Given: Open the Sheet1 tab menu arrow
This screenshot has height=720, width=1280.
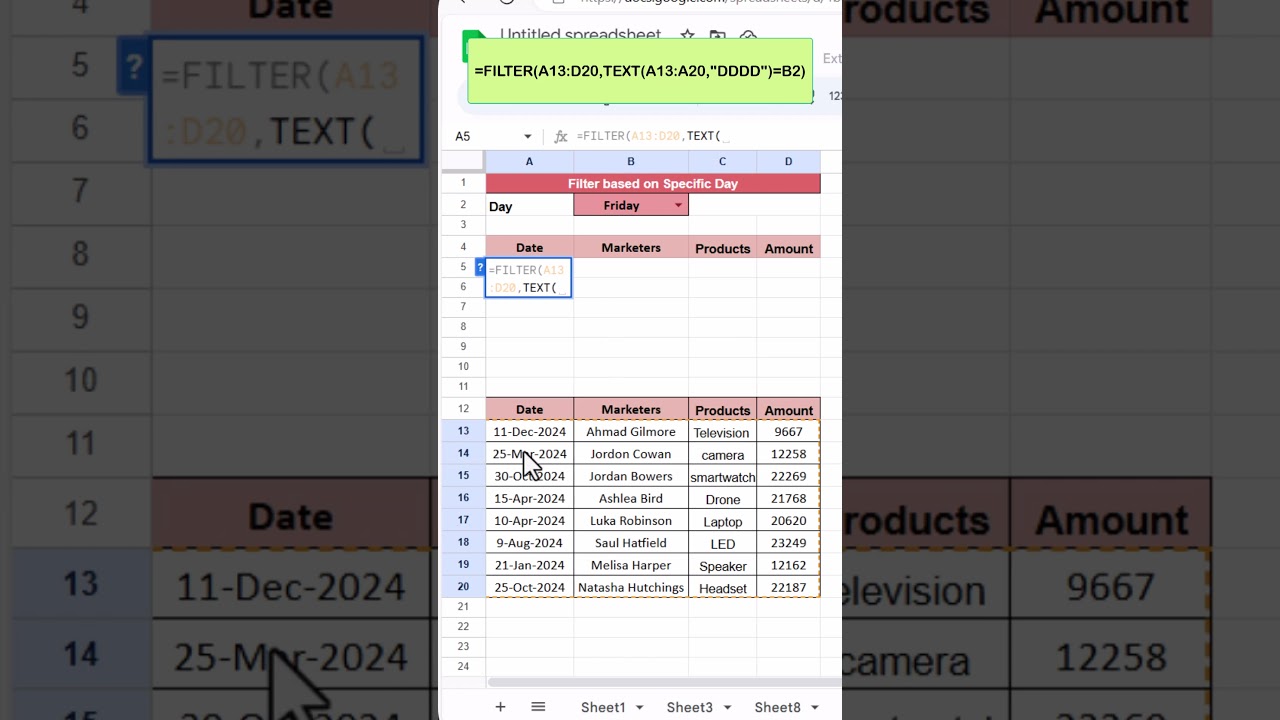Looking at the screenshot, I should tap(641, 707).
